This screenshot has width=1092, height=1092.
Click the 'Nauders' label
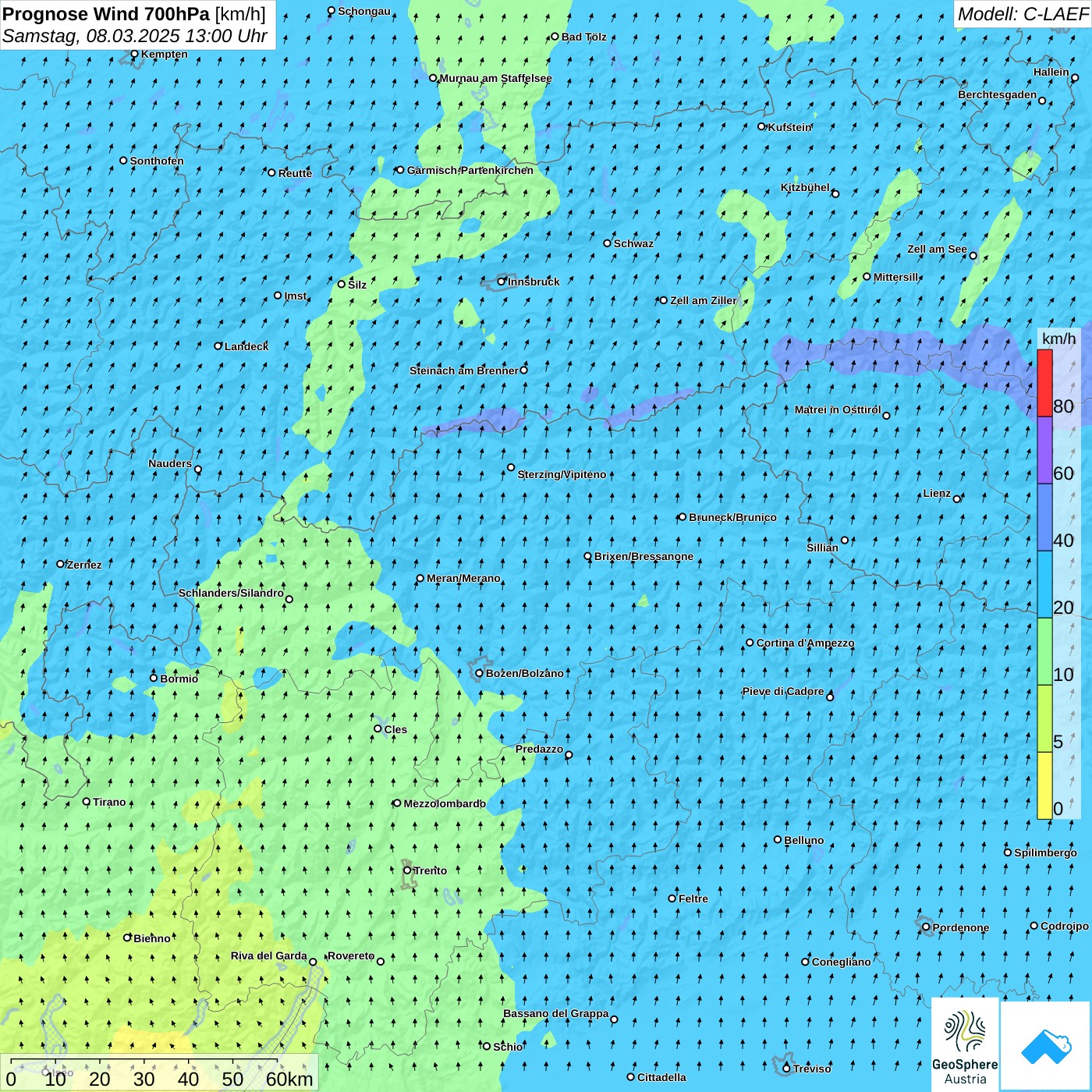(169, 463)
